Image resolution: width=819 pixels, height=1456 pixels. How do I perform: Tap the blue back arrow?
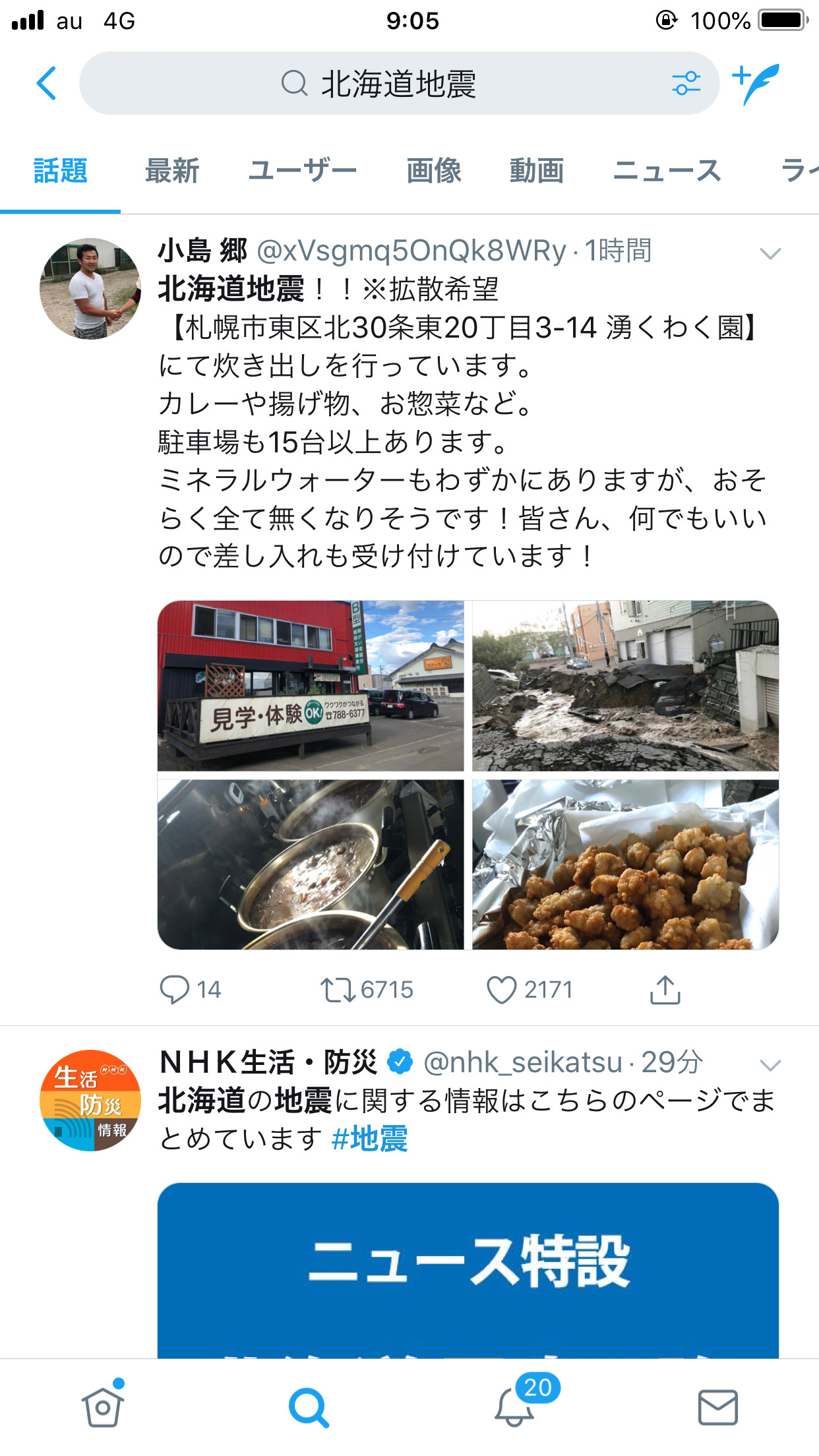(46, 83)
